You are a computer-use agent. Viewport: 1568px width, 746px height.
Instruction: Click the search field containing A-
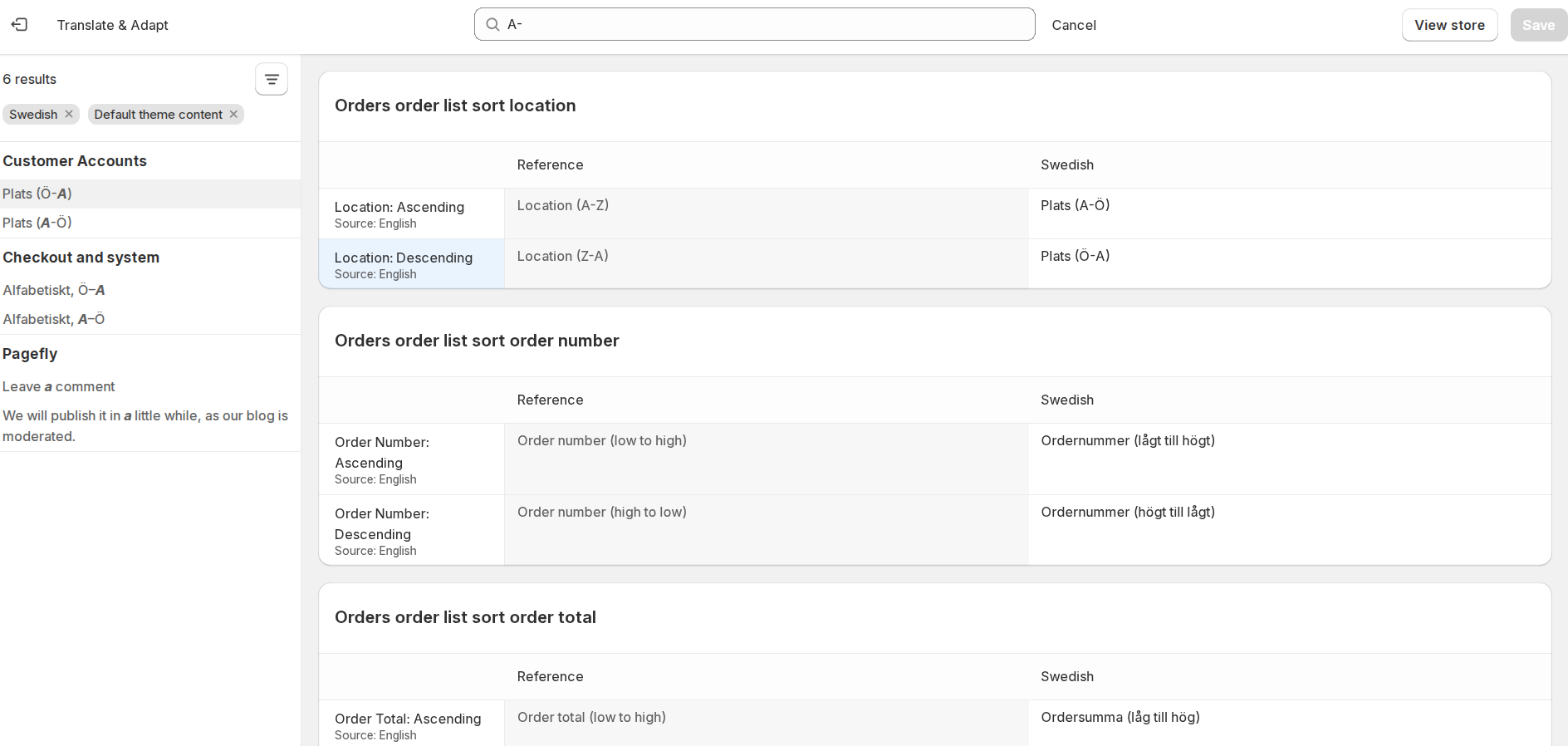click(764, 25)
